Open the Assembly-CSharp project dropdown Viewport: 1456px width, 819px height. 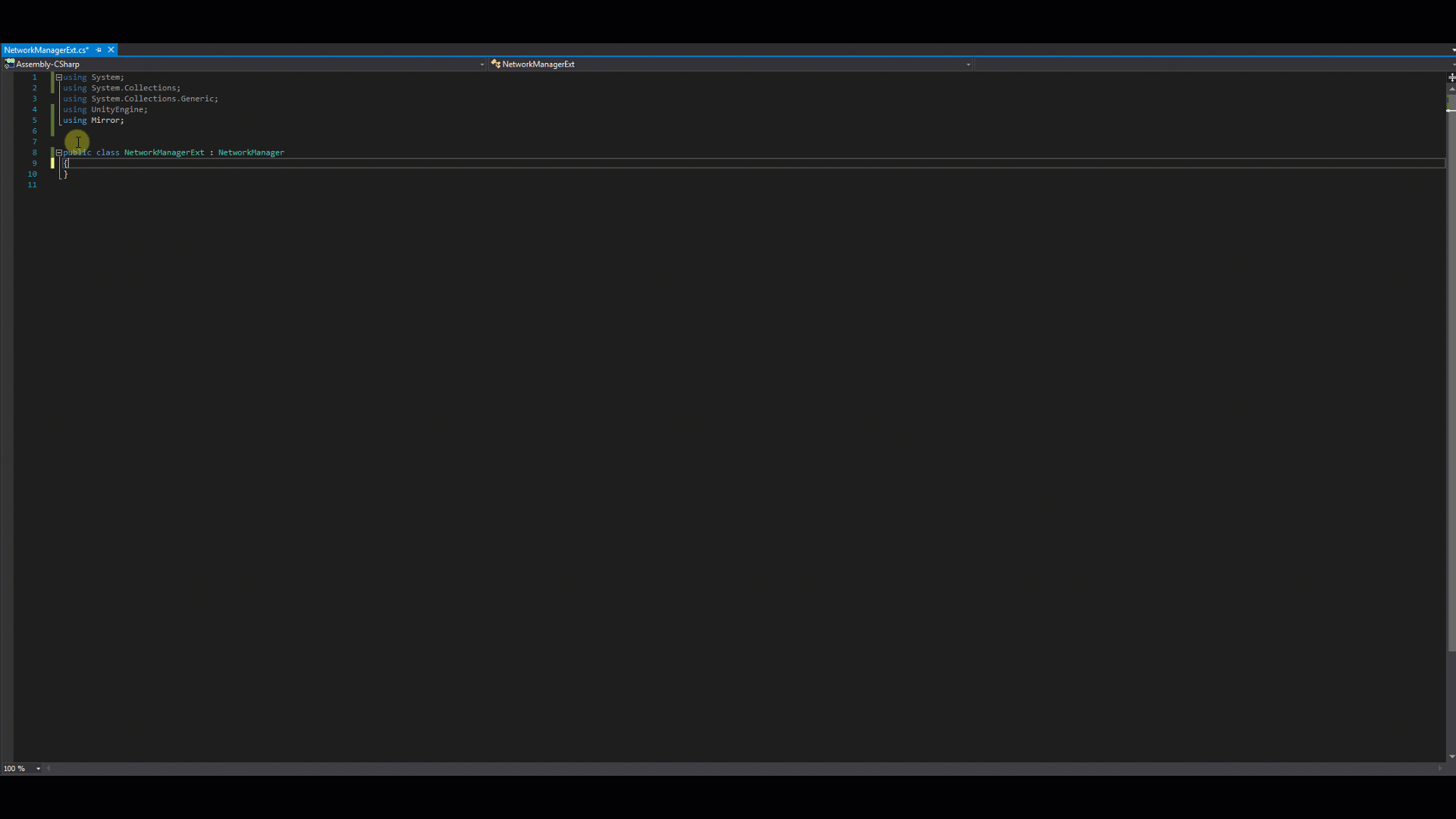point(482,64)
